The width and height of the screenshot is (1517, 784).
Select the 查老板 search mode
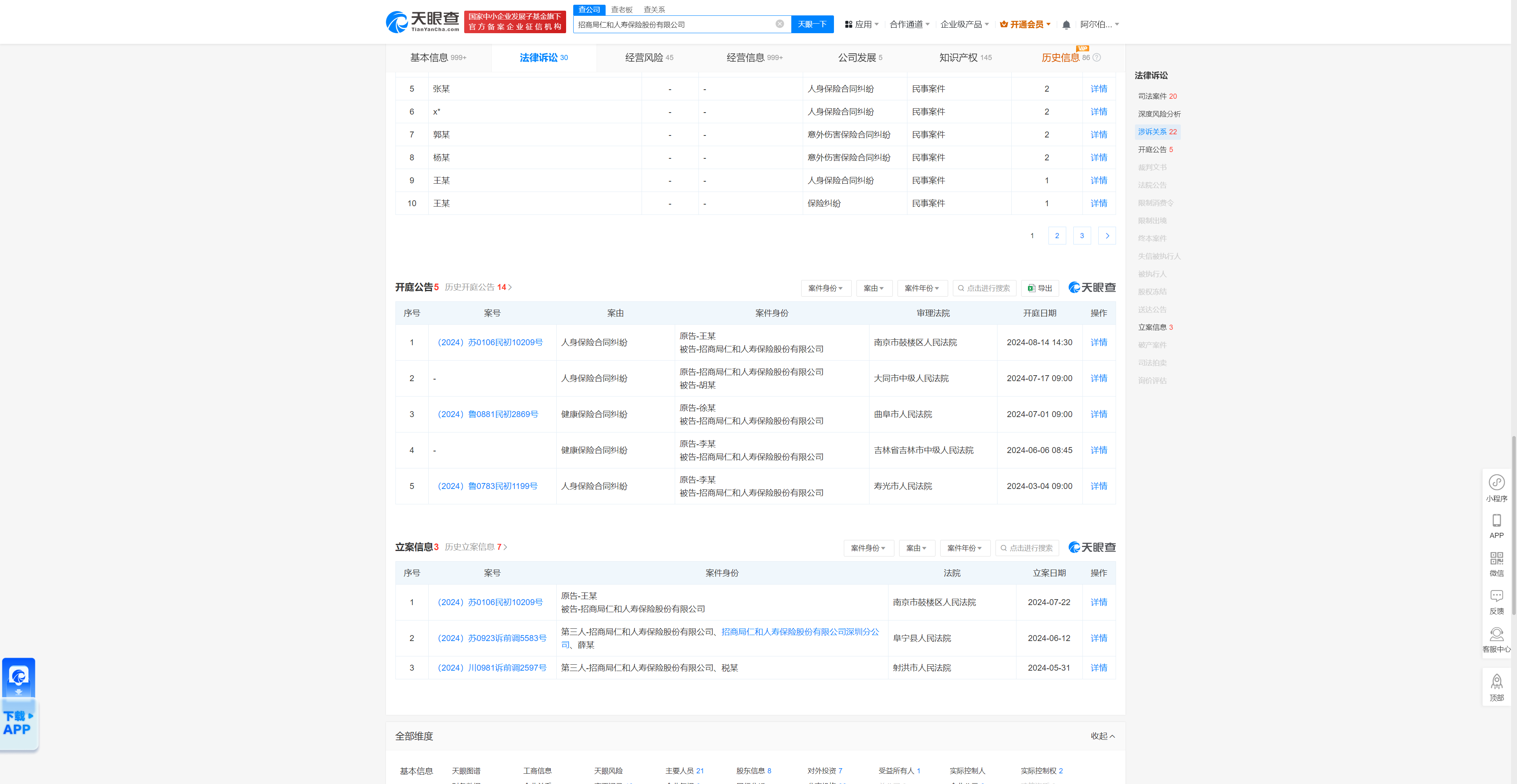click(621, 9)
